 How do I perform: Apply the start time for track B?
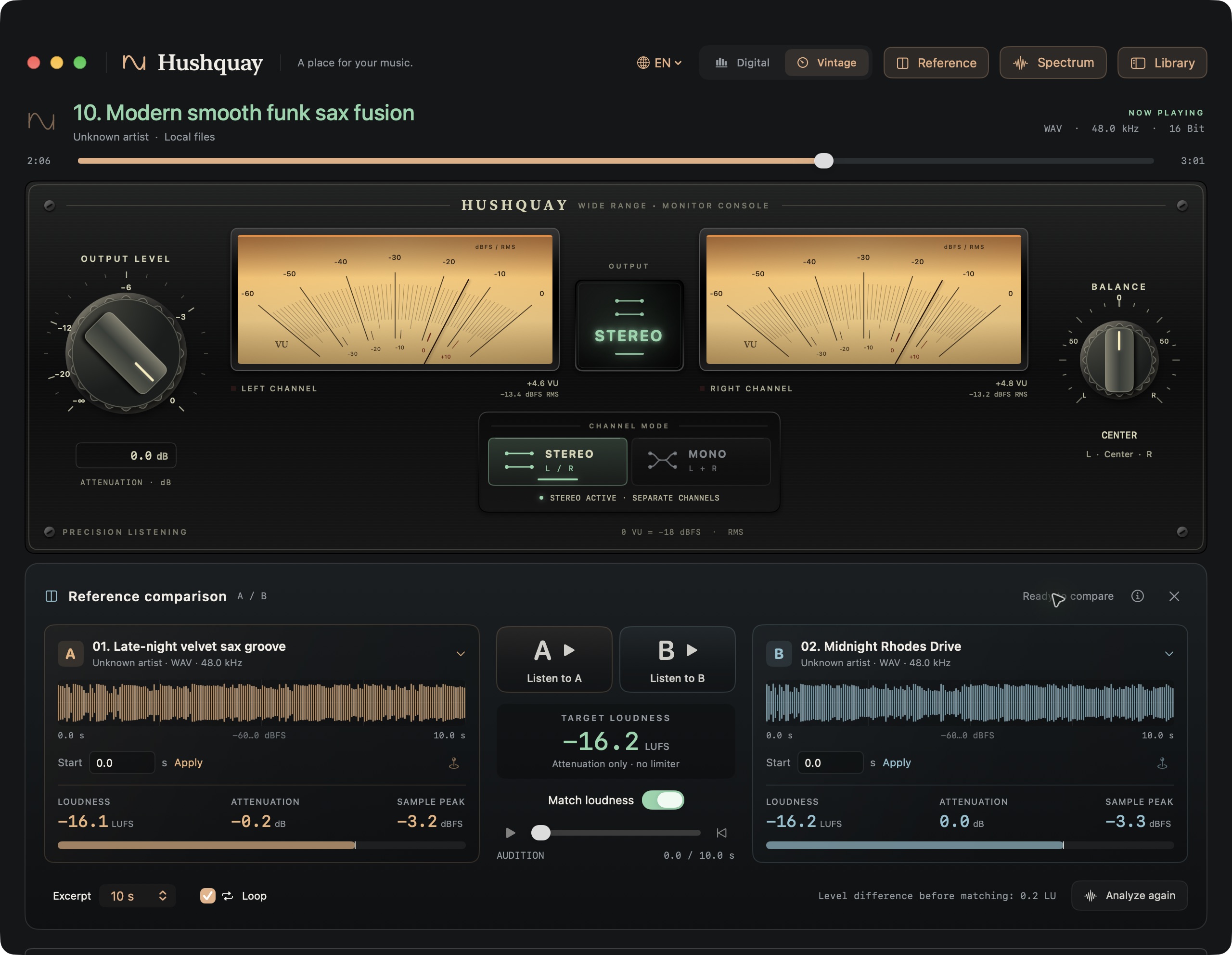pos(897,762)
